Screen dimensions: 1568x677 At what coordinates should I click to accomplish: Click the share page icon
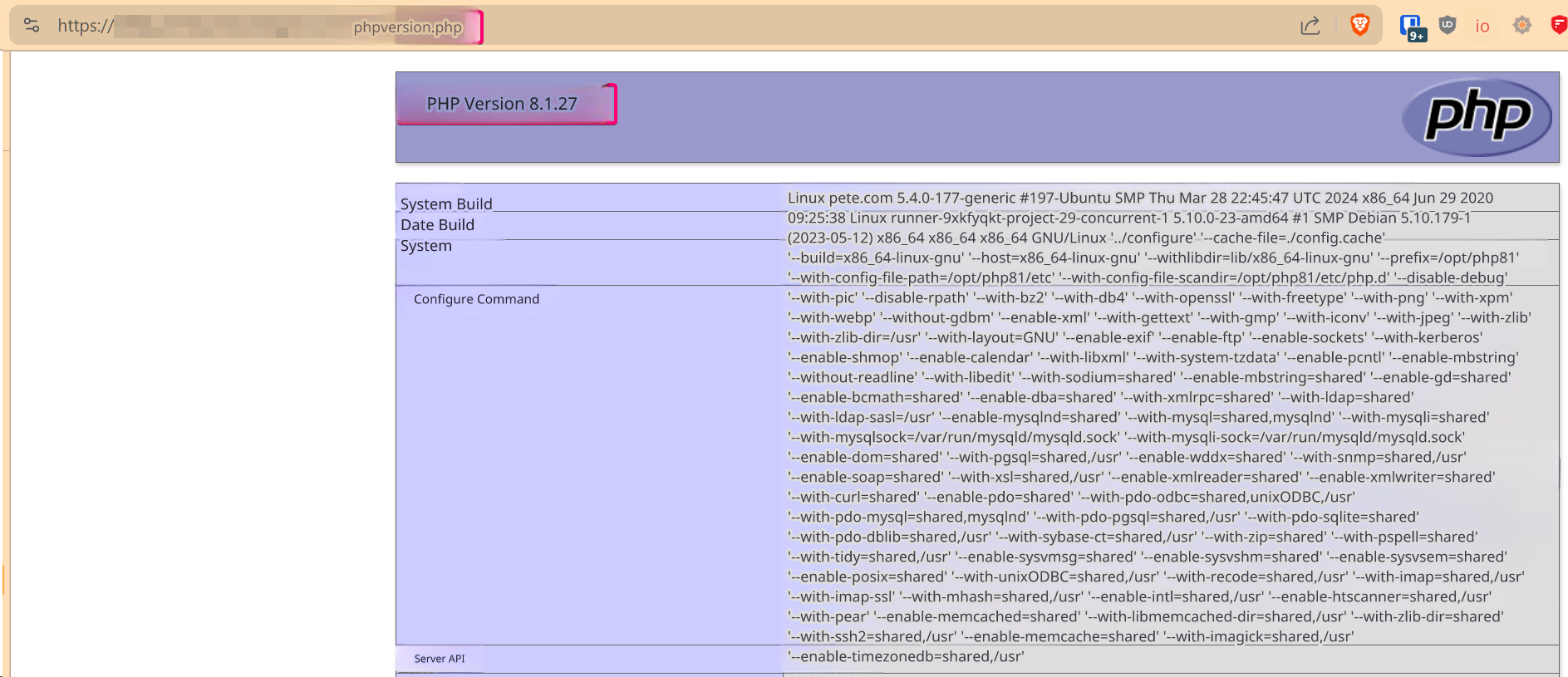tap(1310, 26)
